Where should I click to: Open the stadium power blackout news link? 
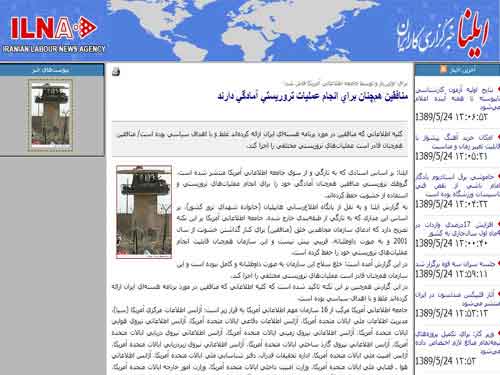pos(457,185)
